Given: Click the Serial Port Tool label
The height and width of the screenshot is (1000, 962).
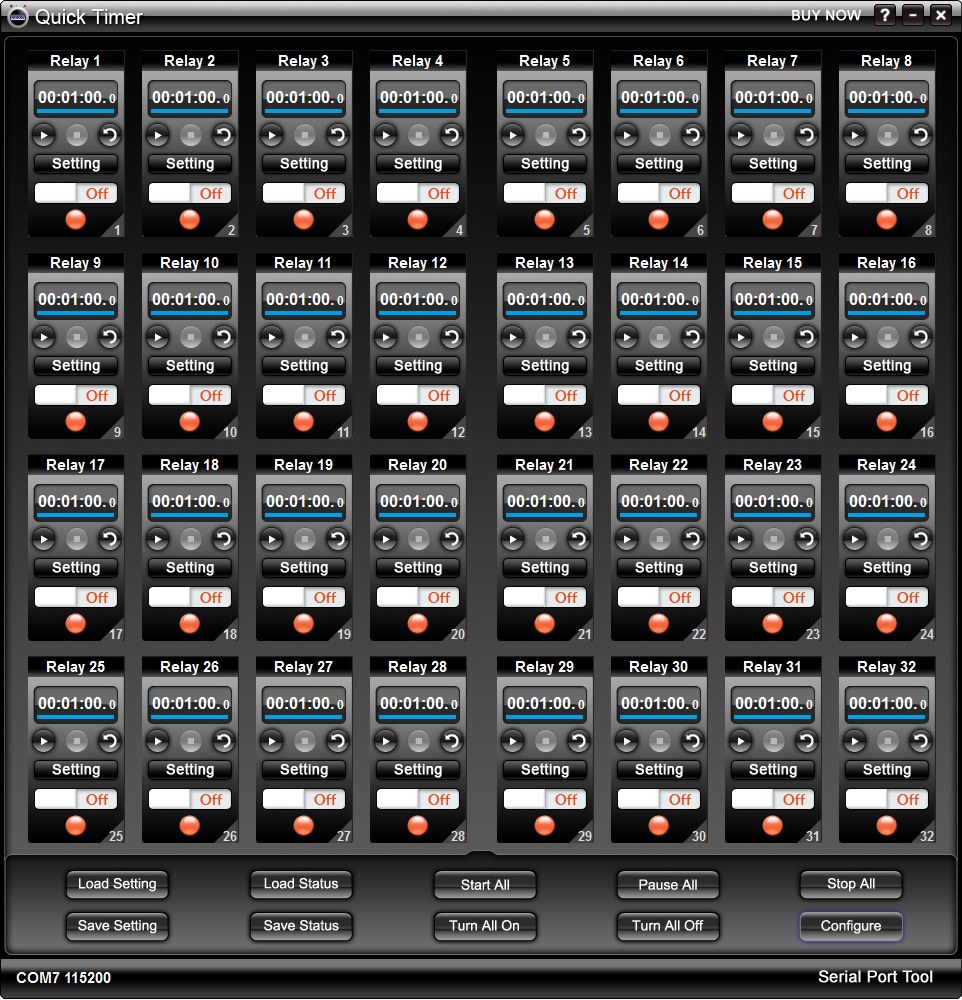Looking at the screenshot, I should tap(875, 977).
